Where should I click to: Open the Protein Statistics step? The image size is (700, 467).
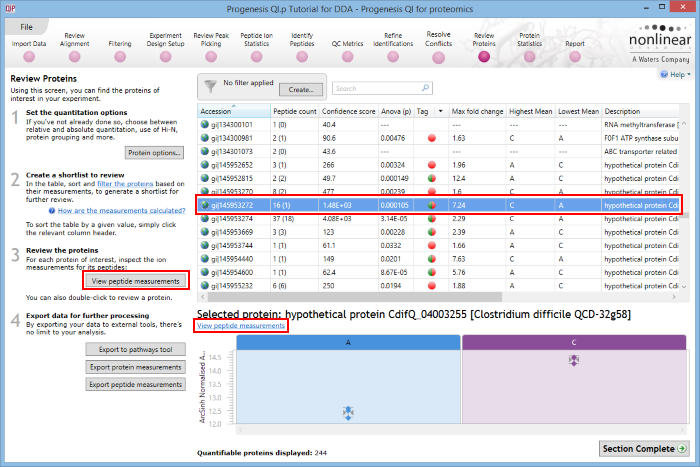point(529,57)
